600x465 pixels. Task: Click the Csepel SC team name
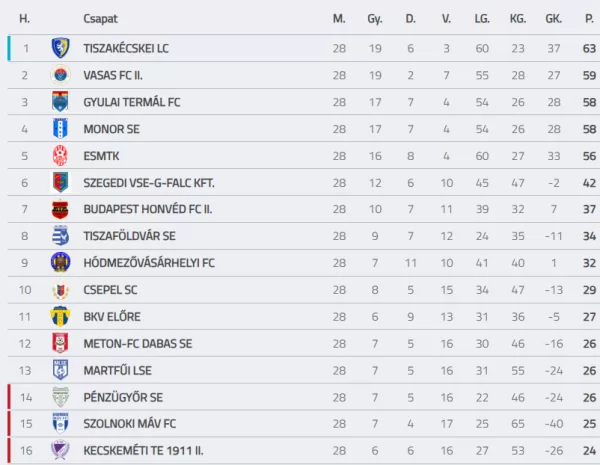tap(110, 290)
